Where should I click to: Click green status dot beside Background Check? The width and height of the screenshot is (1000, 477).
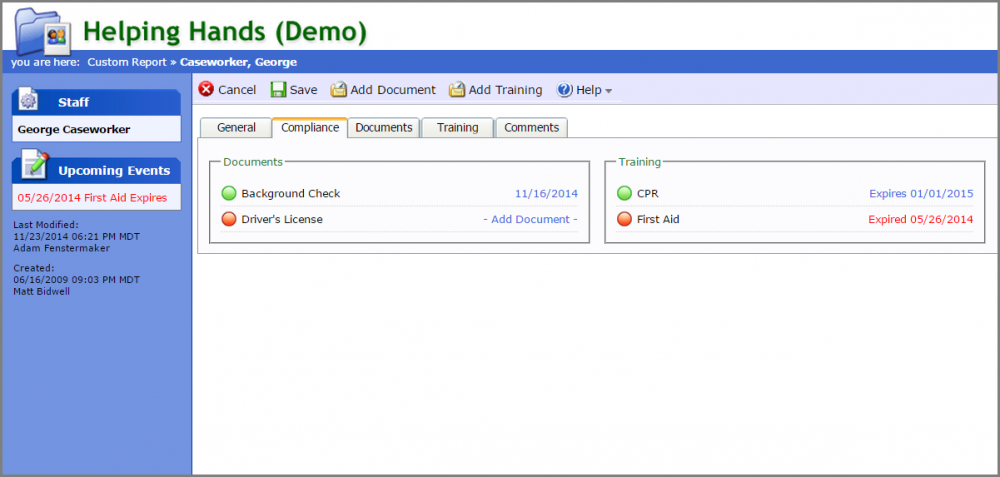click(x=229, y=193)
